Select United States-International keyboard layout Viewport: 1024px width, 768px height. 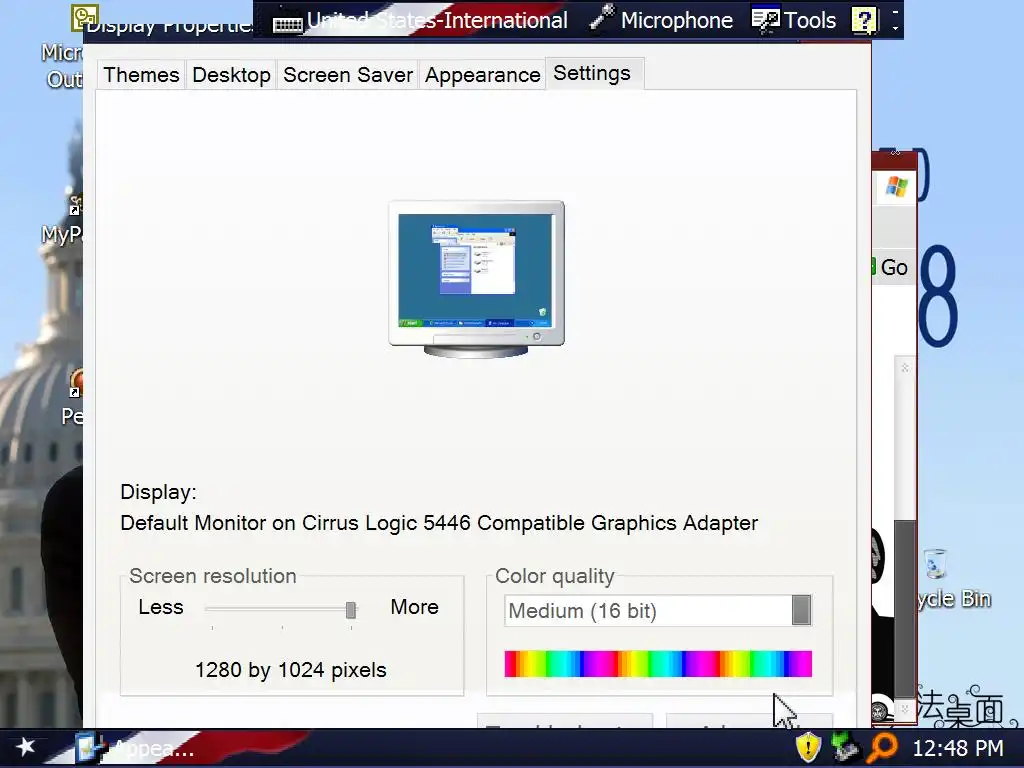click(437, 20)
